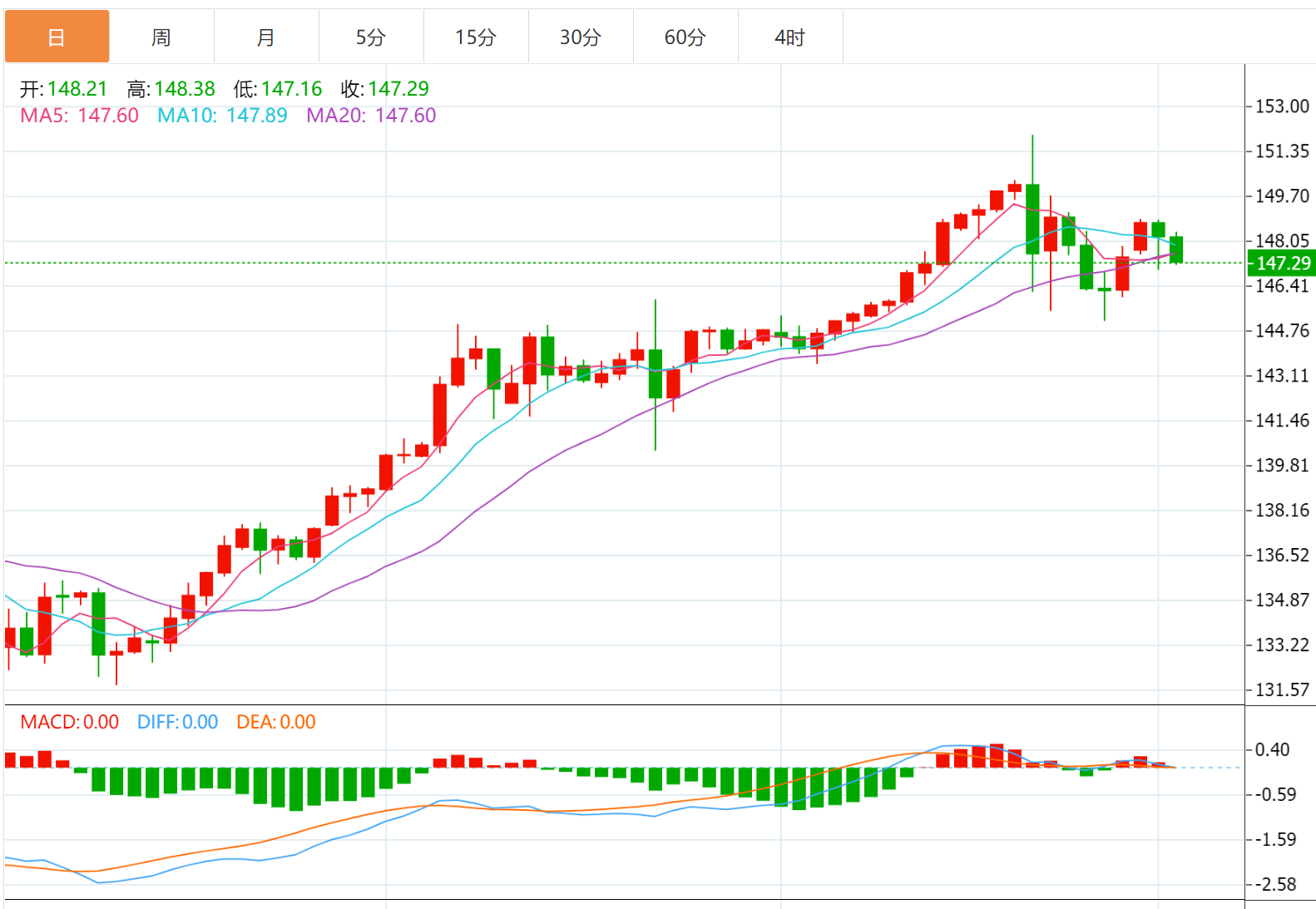Click the 收:147.29 close price value

click(385, 89)
